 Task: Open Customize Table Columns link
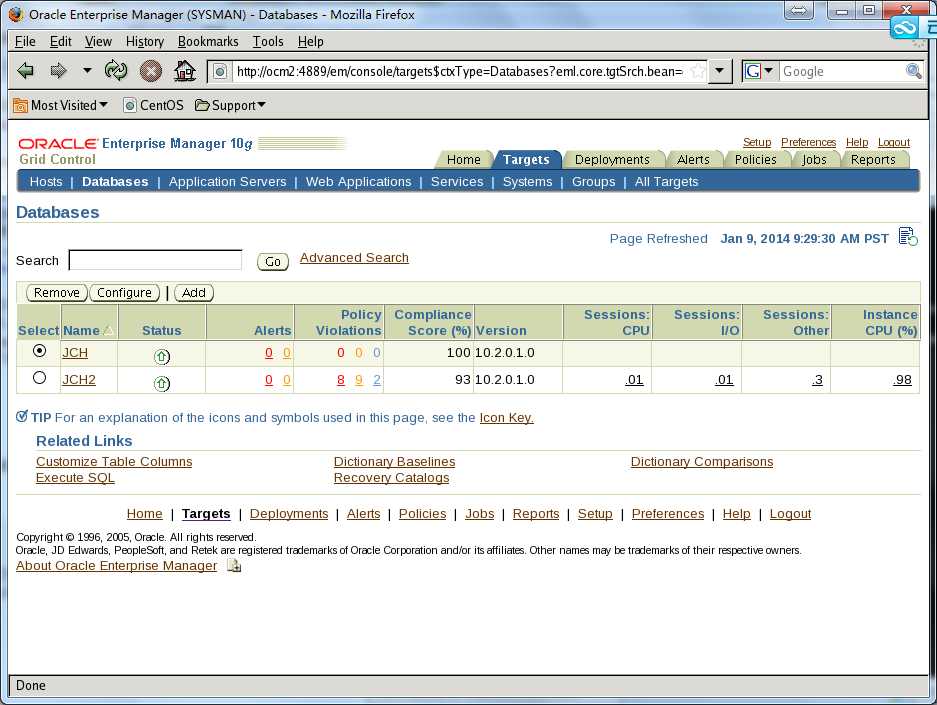point(114,462)
